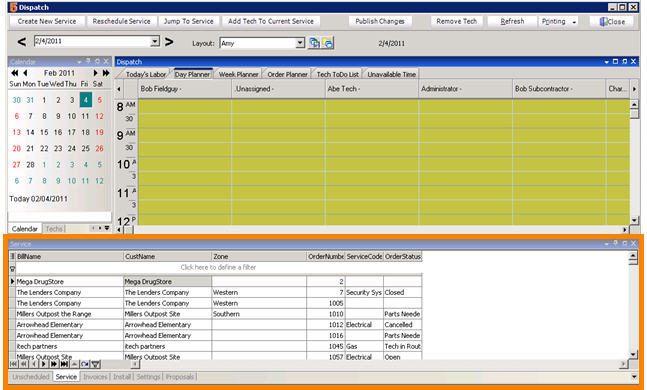The image size is (647, 390).
Task: Open the date 2/4/2011 dropdown
Action: (x=155, y=41)
